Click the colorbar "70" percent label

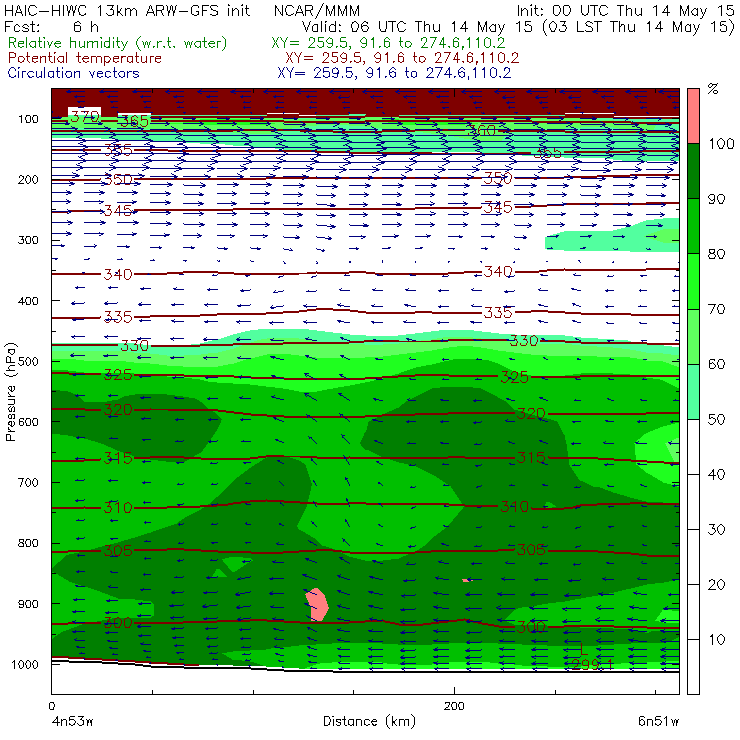click(716, 309)
